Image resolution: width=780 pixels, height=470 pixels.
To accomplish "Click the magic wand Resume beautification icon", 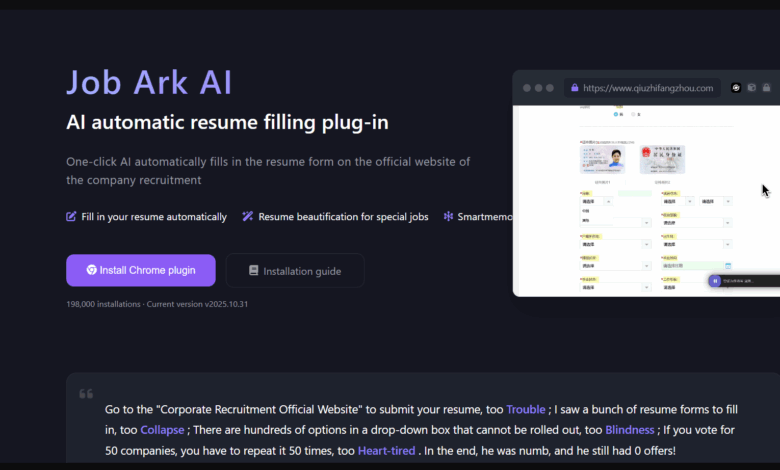I will 247,216.
